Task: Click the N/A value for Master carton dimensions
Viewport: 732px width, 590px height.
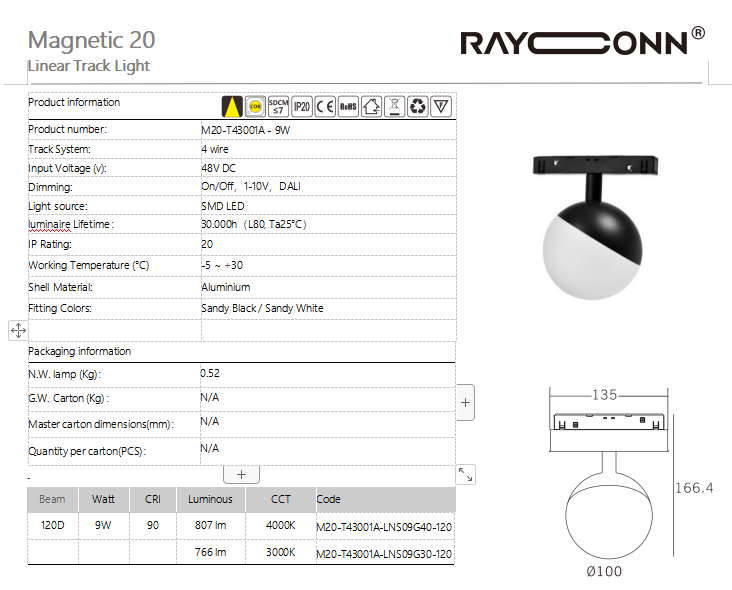Action: (210, 421)
